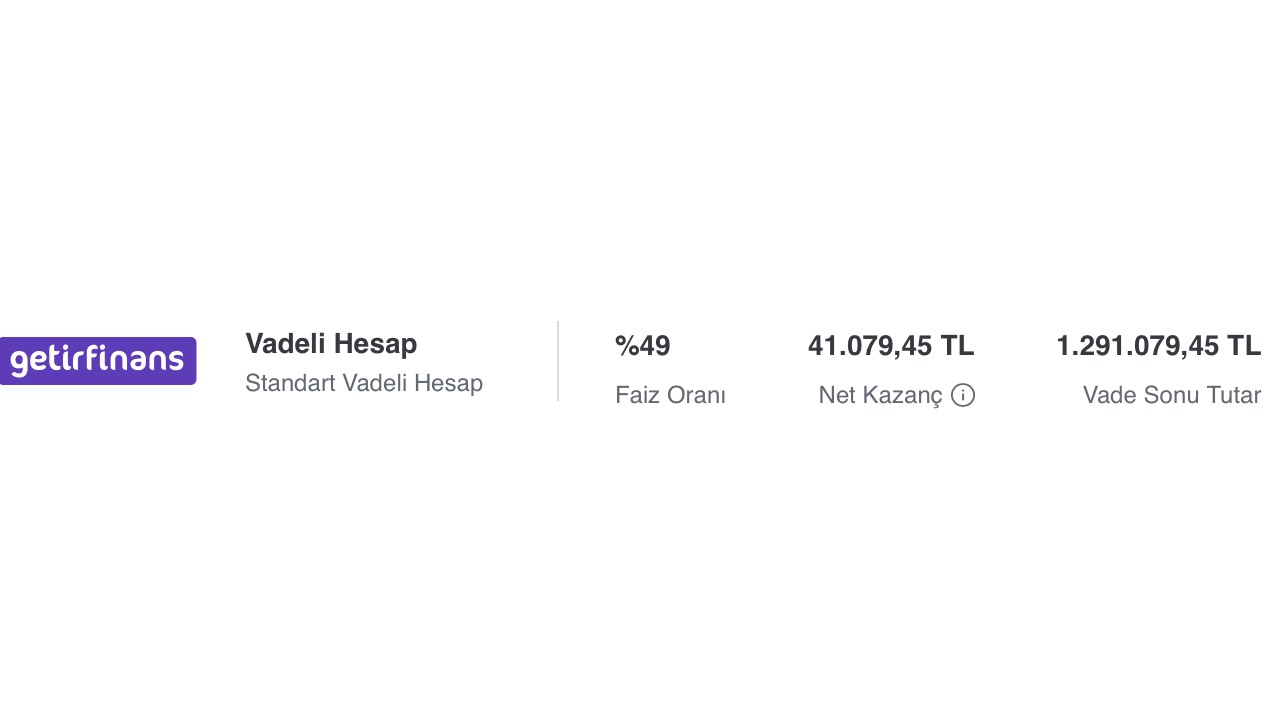Click the Vade Sonu Tutar label

[x=1172, y=395]
